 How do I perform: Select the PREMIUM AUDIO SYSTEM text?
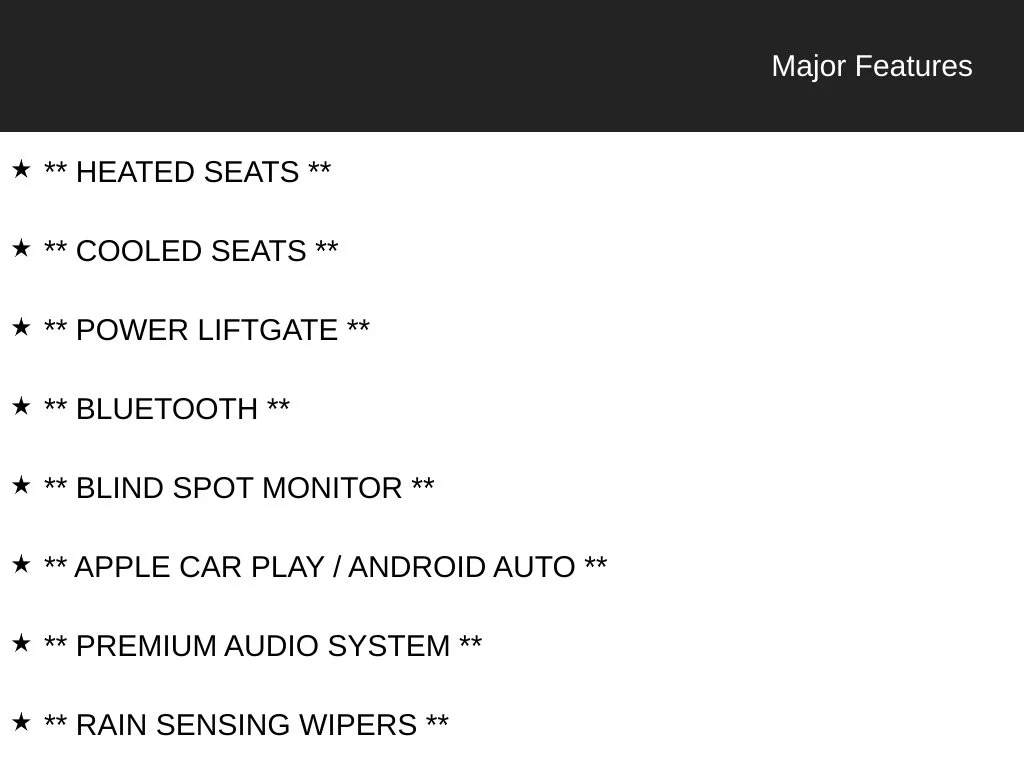[x=263, y=647]
